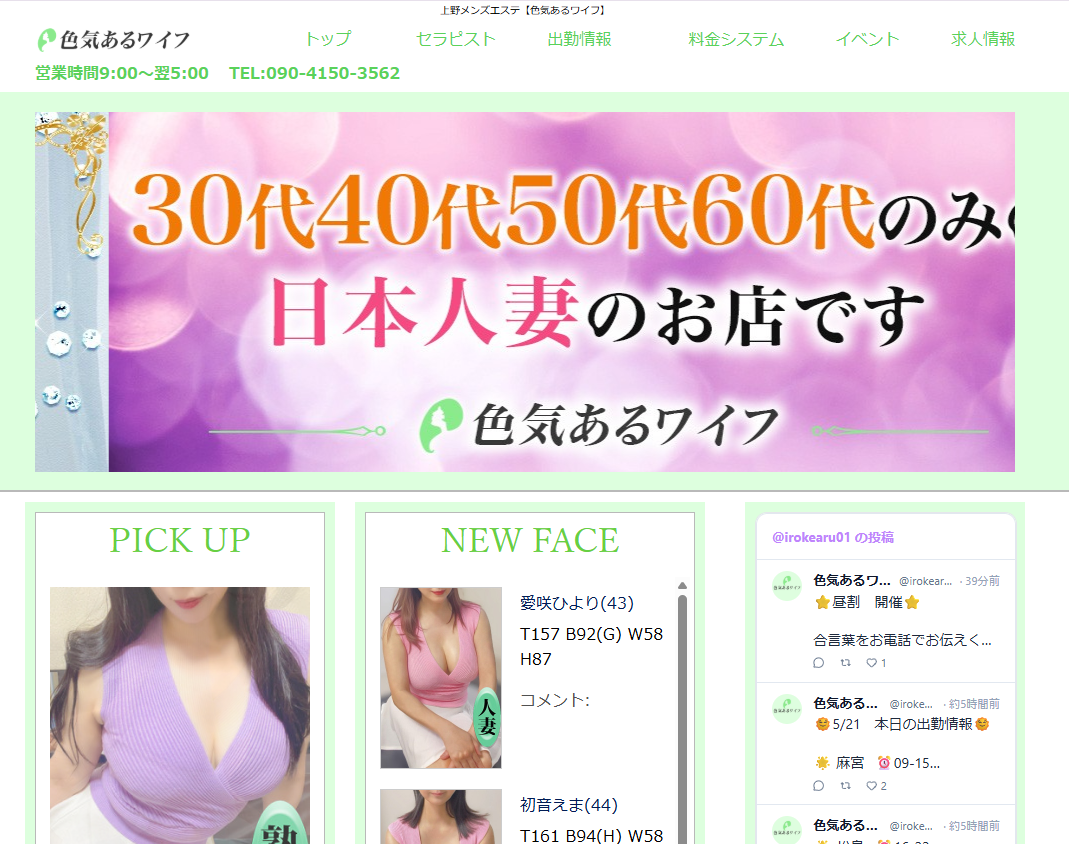
Task: Click the 初音えま(44) name text
Action: [569, 804]
